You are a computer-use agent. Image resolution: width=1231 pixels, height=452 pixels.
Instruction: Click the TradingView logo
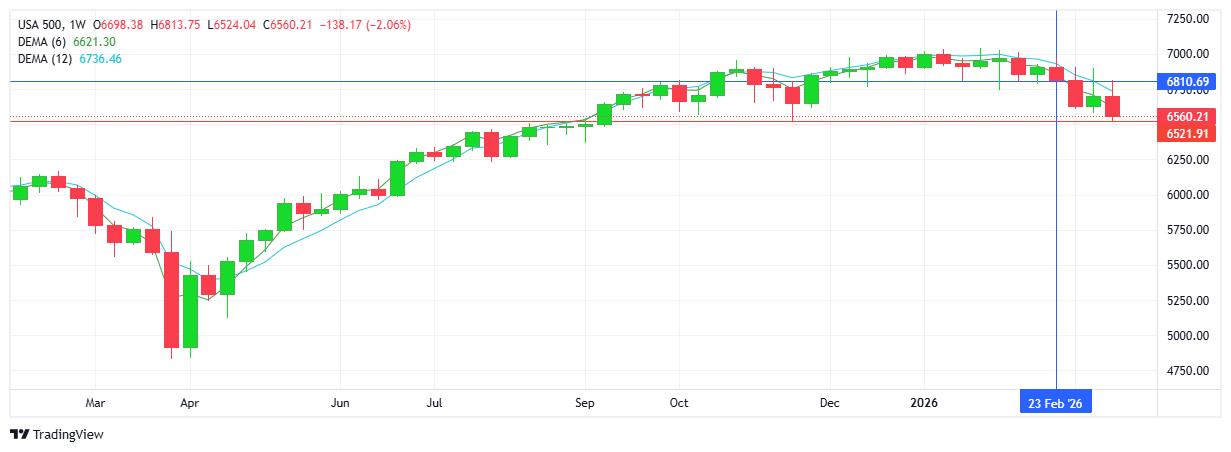tap(56, 435)
